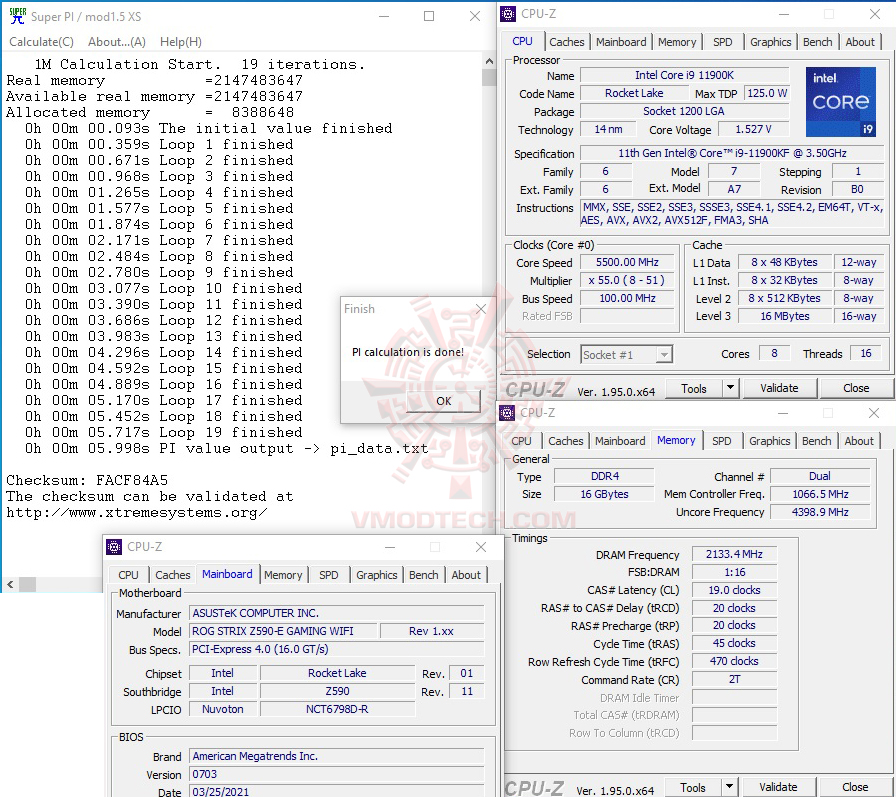Expand the Socket #1 selection dropdown
Viewport: 896px width, 797px height.
(664, 355)
